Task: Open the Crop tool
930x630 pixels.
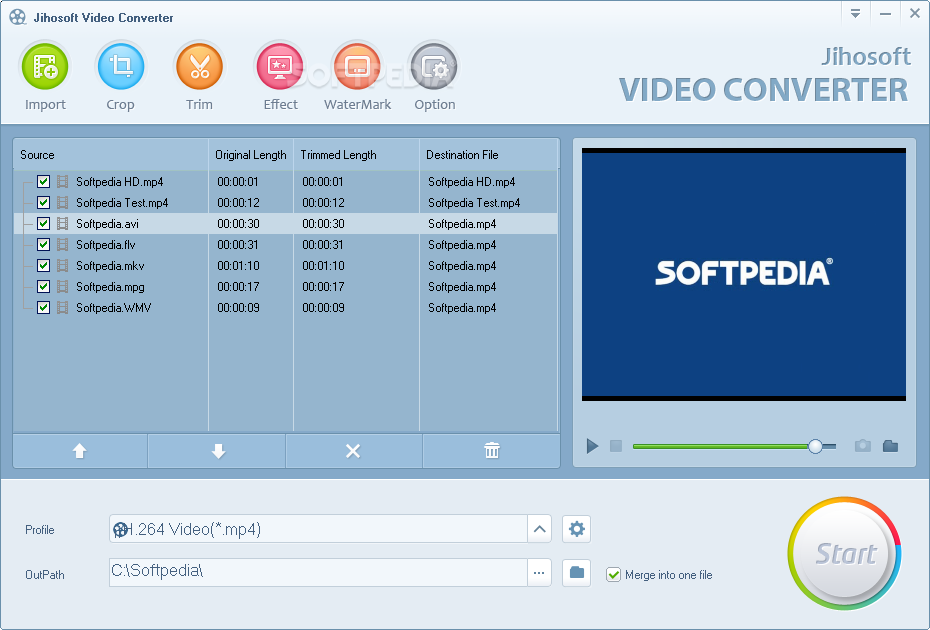Action: click(120, 66)
